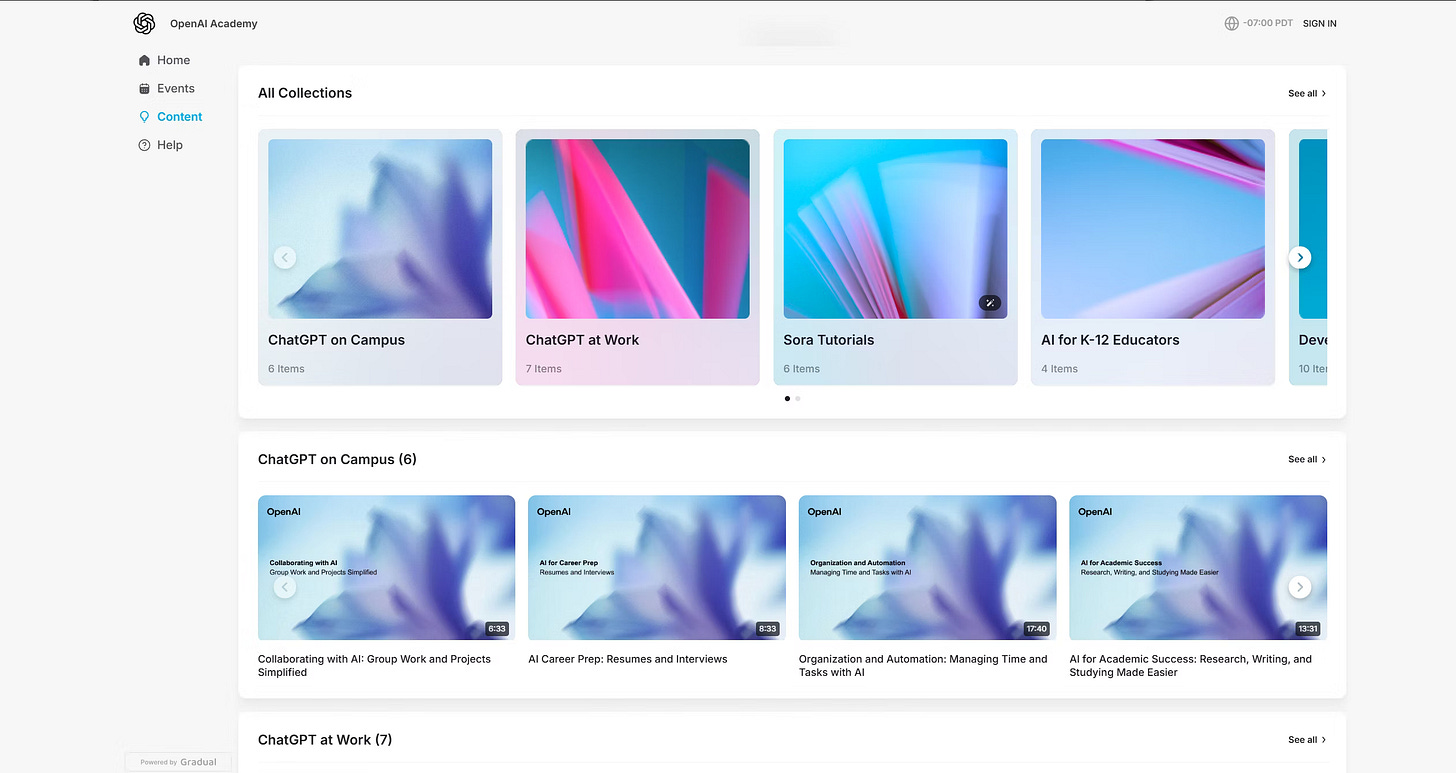This screenshot has height=773, width=1456.
Task: Play the Organization and Automation video thumbnail
Action: click(927, 567)
